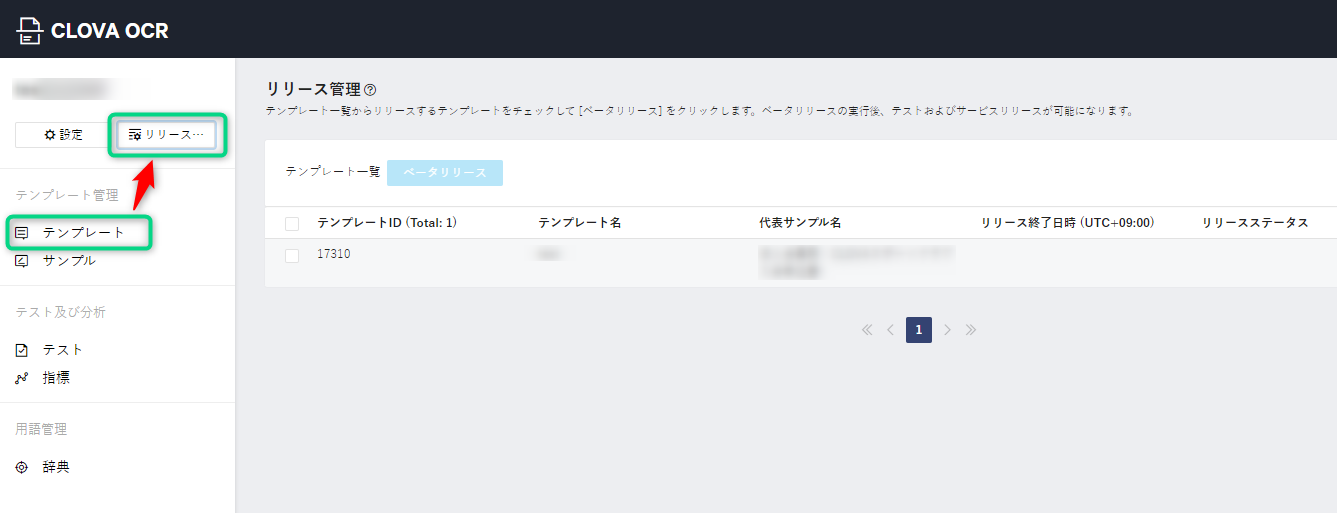Toggle the select-all checkbox in table header
Screen dimensions: 1337x513
click(x=292, y=223)
